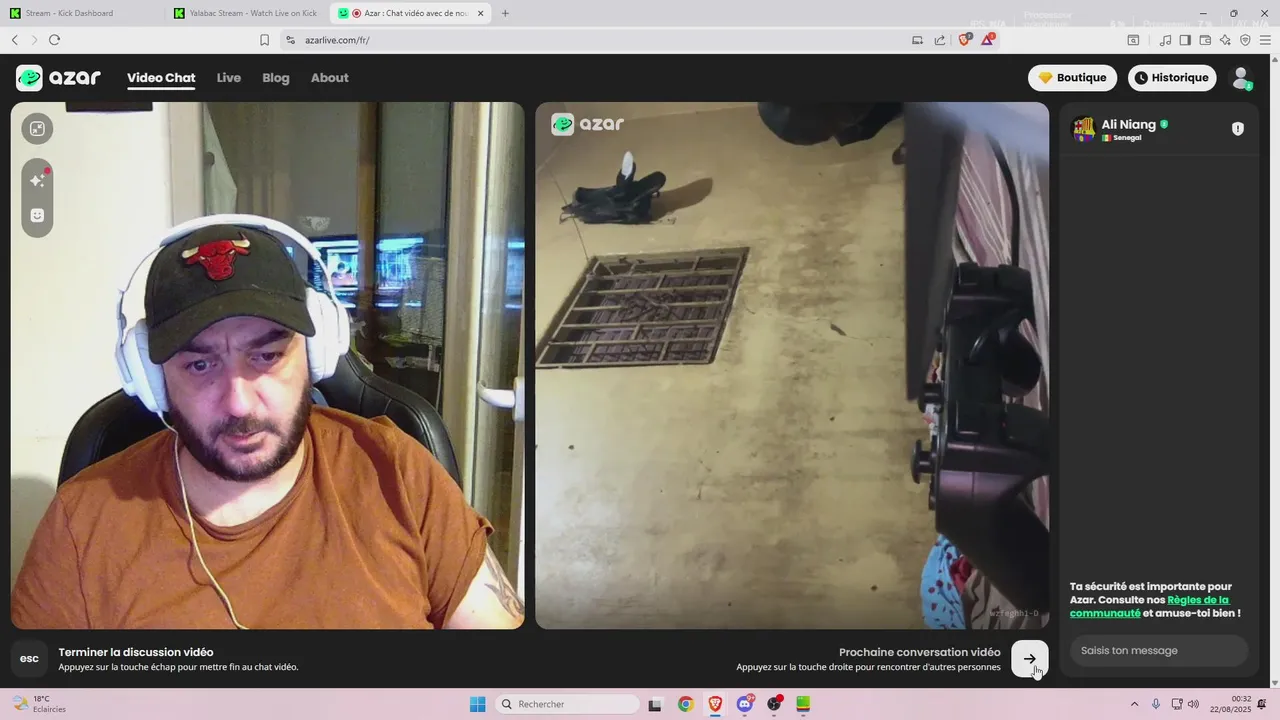Open the green taskbar application
Screen dimensions: 1280x720
803,704
